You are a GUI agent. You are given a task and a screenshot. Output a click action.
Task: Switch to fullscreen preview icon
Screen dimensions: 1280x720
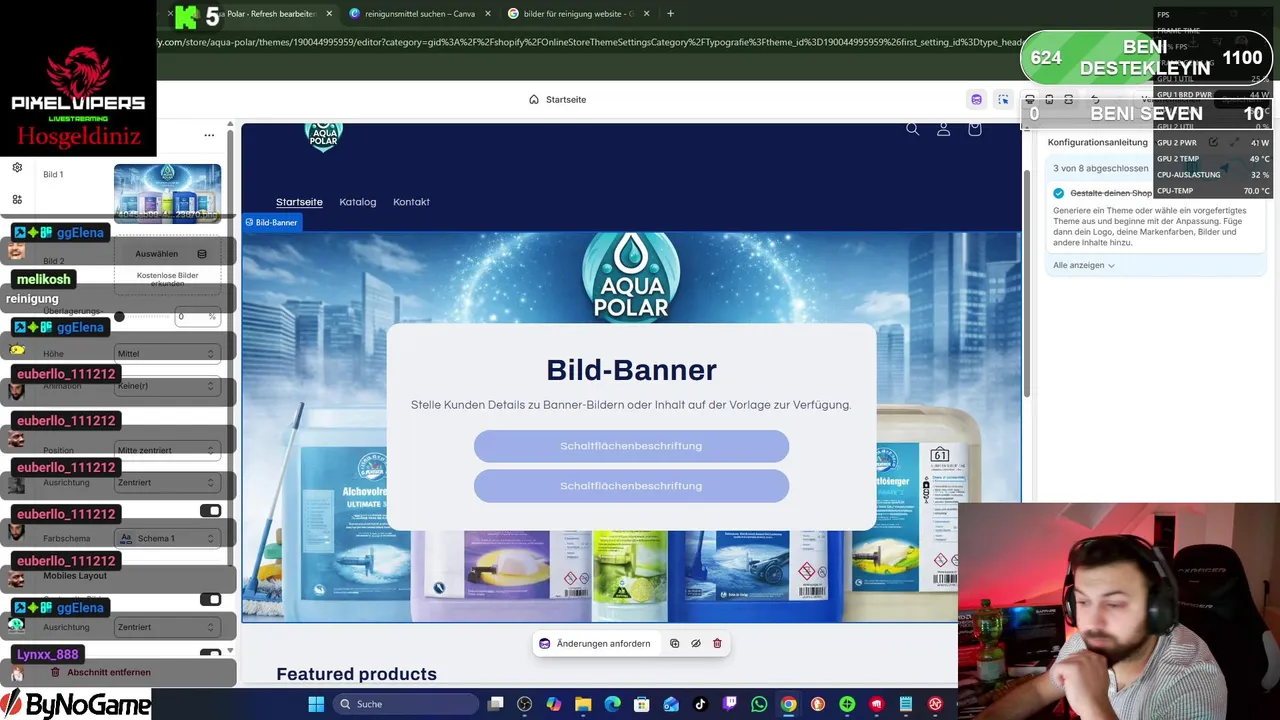(x=1068, y=99)
